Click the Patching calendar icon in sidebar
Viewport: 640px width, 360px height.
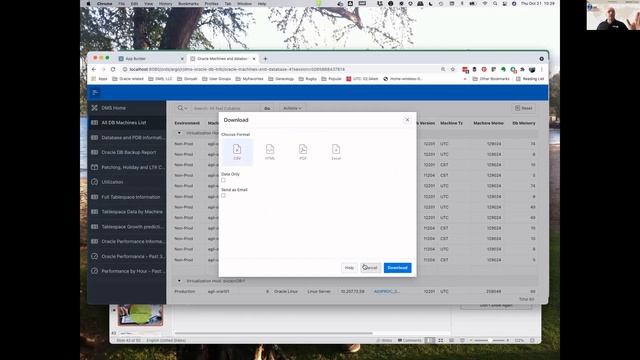[x=95, y=167]
